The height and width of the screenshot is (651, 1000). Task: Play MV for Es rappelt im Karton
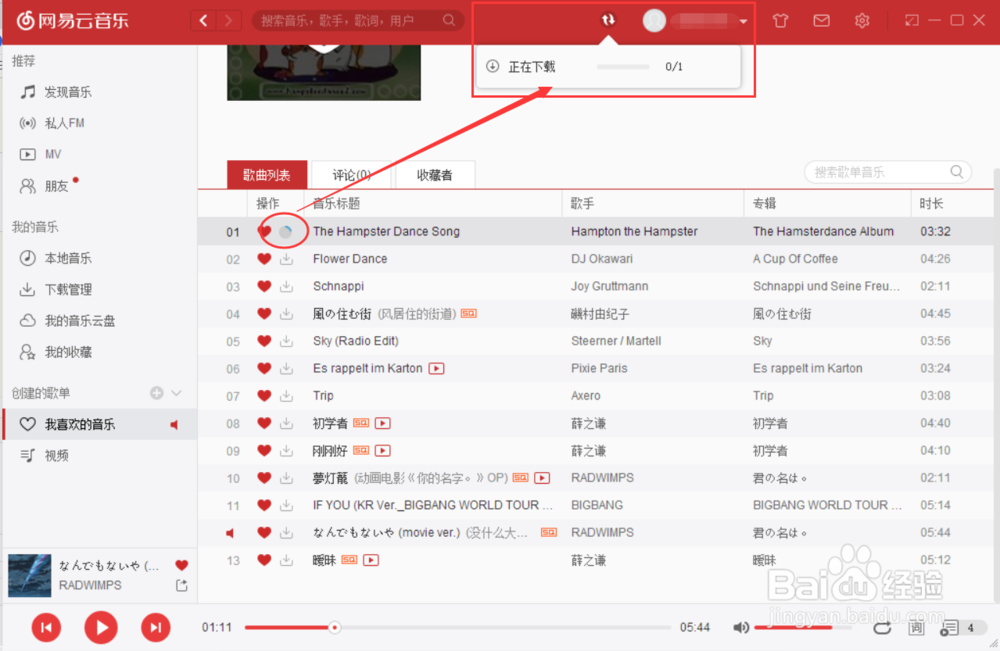pos(436,369)
